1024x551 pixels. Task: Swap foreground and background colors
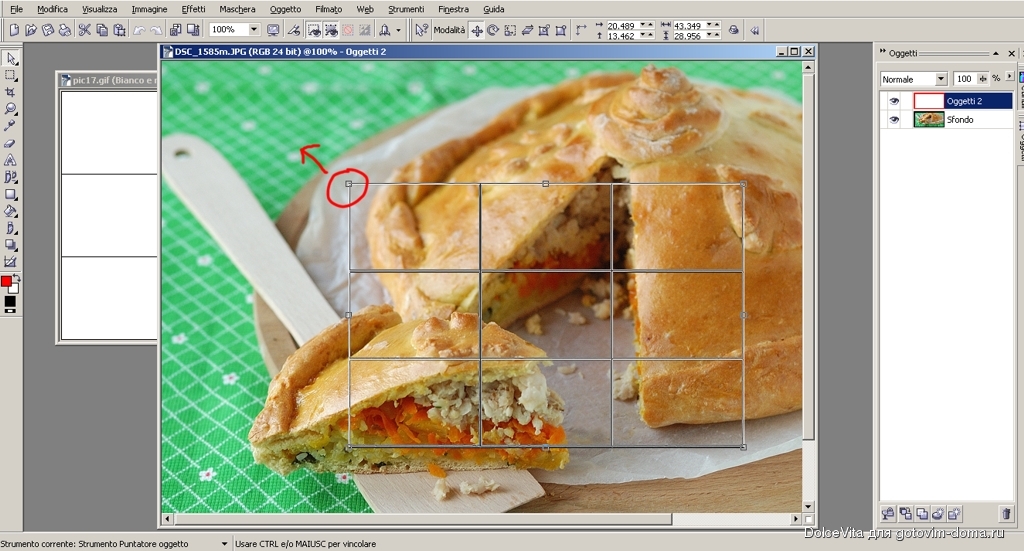tap(16, 277)
